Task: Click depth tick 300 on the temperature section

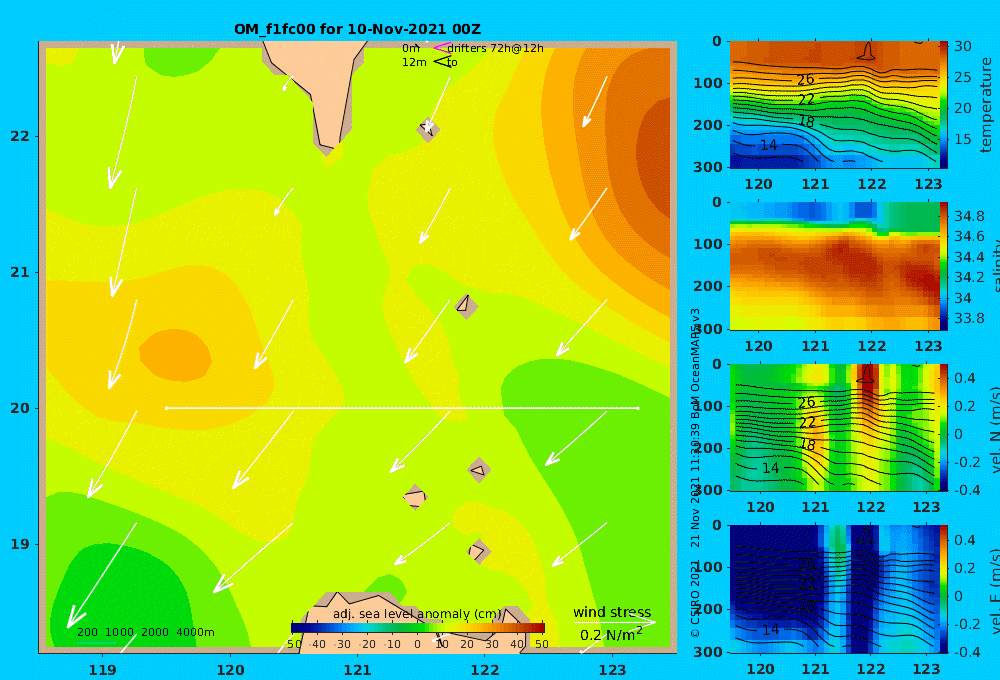Action: click(x=708, y=167)
